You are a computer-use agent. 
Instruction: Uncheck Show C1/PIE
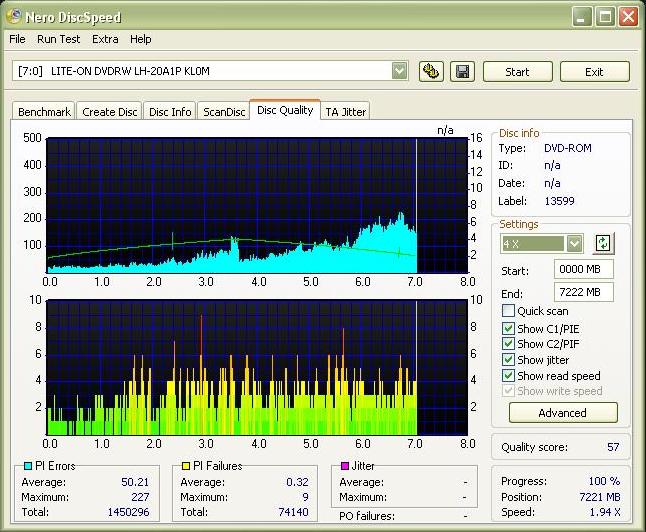508,328
